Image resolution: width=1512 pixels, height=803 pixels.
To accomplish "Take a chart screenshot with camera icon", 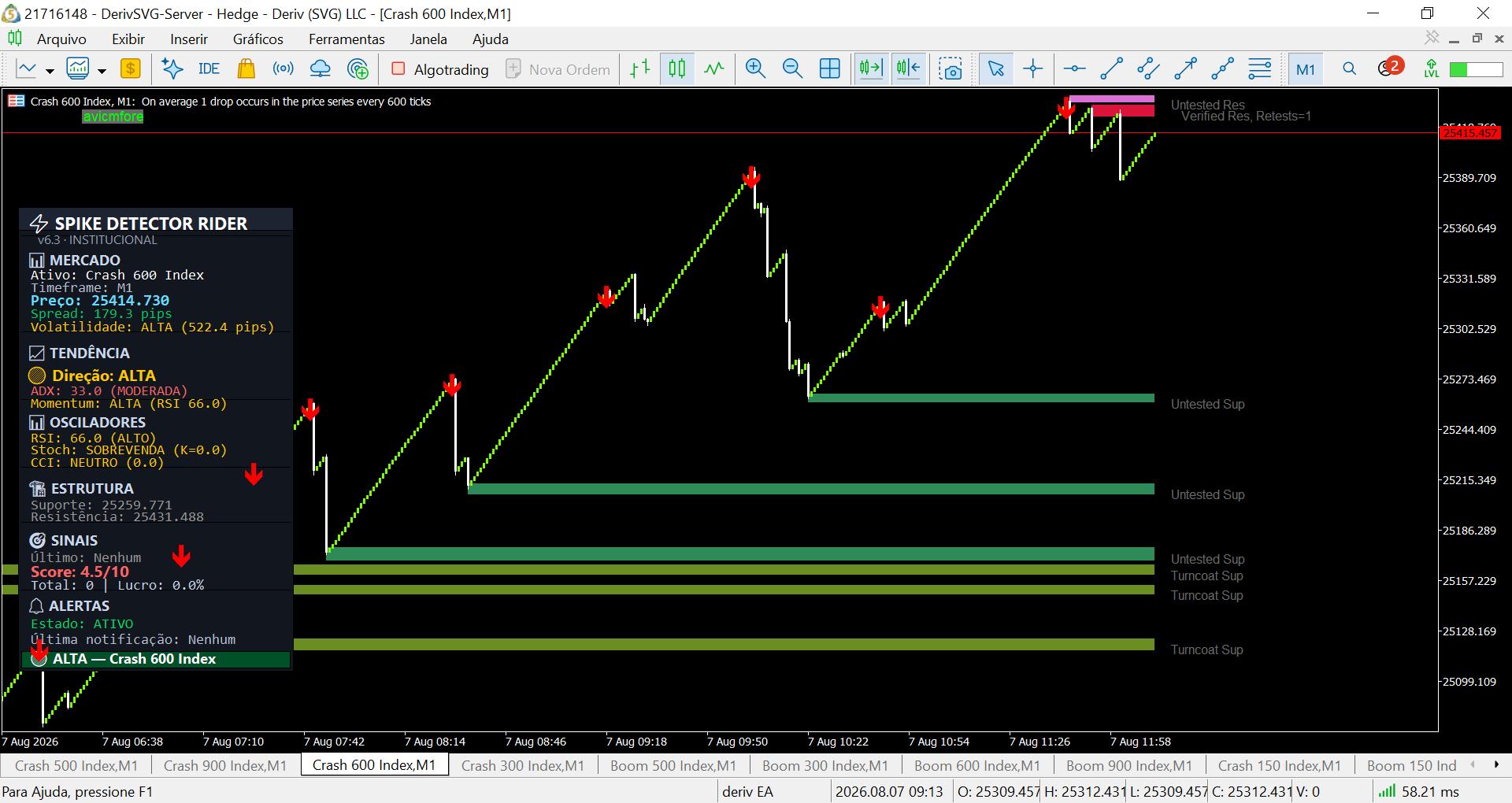I will [x=951, y=69].
